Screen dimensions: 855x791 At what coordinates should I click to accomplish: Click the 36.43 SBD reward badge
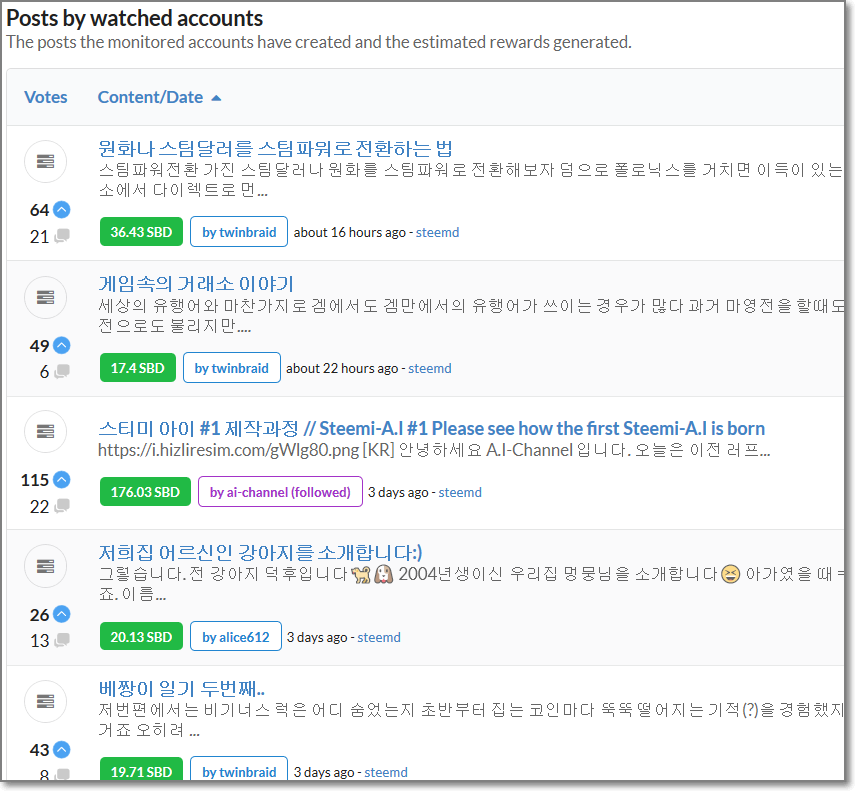coord(141,232)
